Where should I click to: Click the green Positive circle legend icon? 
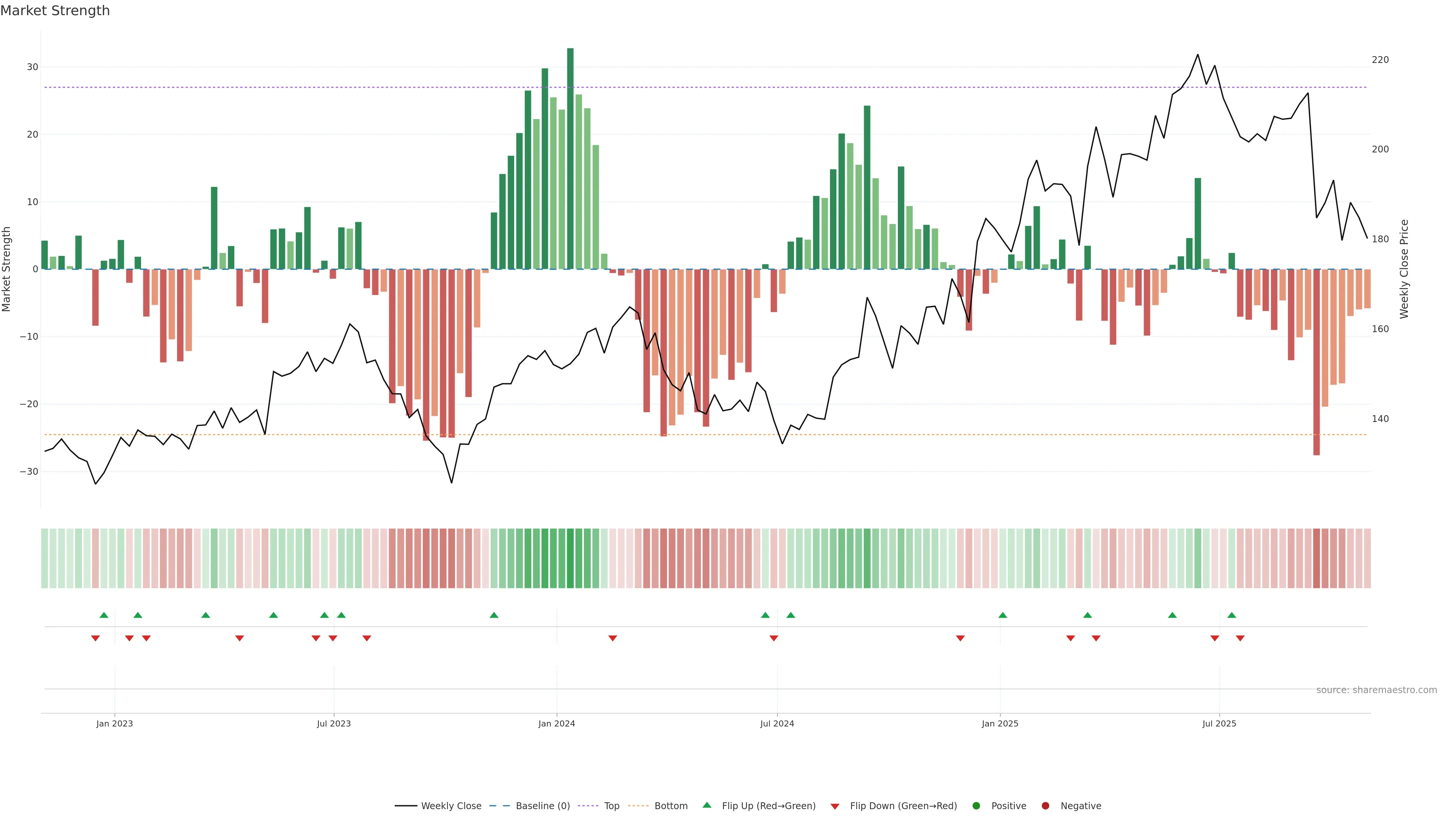[x=976, y=805]
